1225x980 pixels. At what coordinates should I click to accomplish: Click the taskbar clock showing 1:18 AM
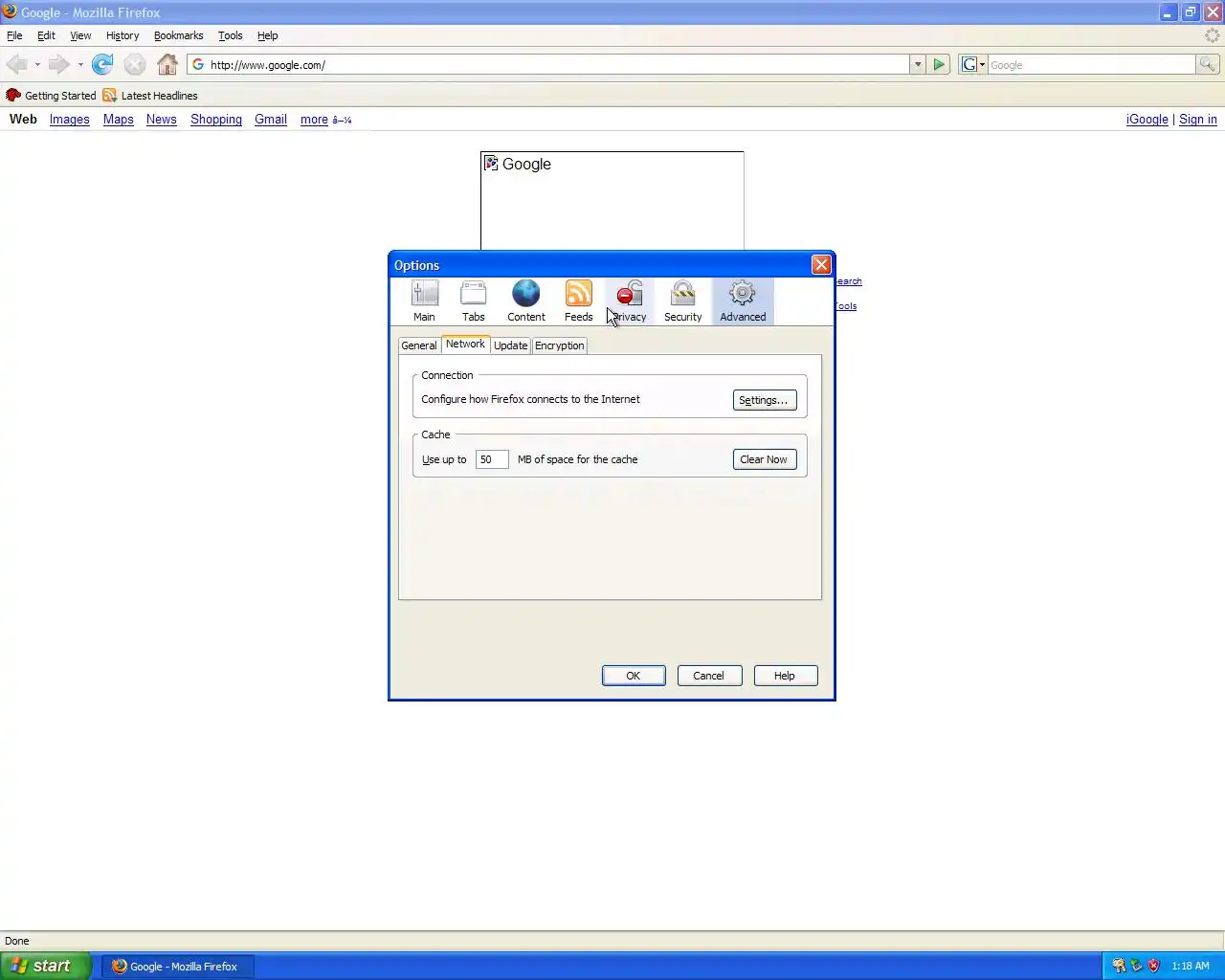(x=1191, y=966)
